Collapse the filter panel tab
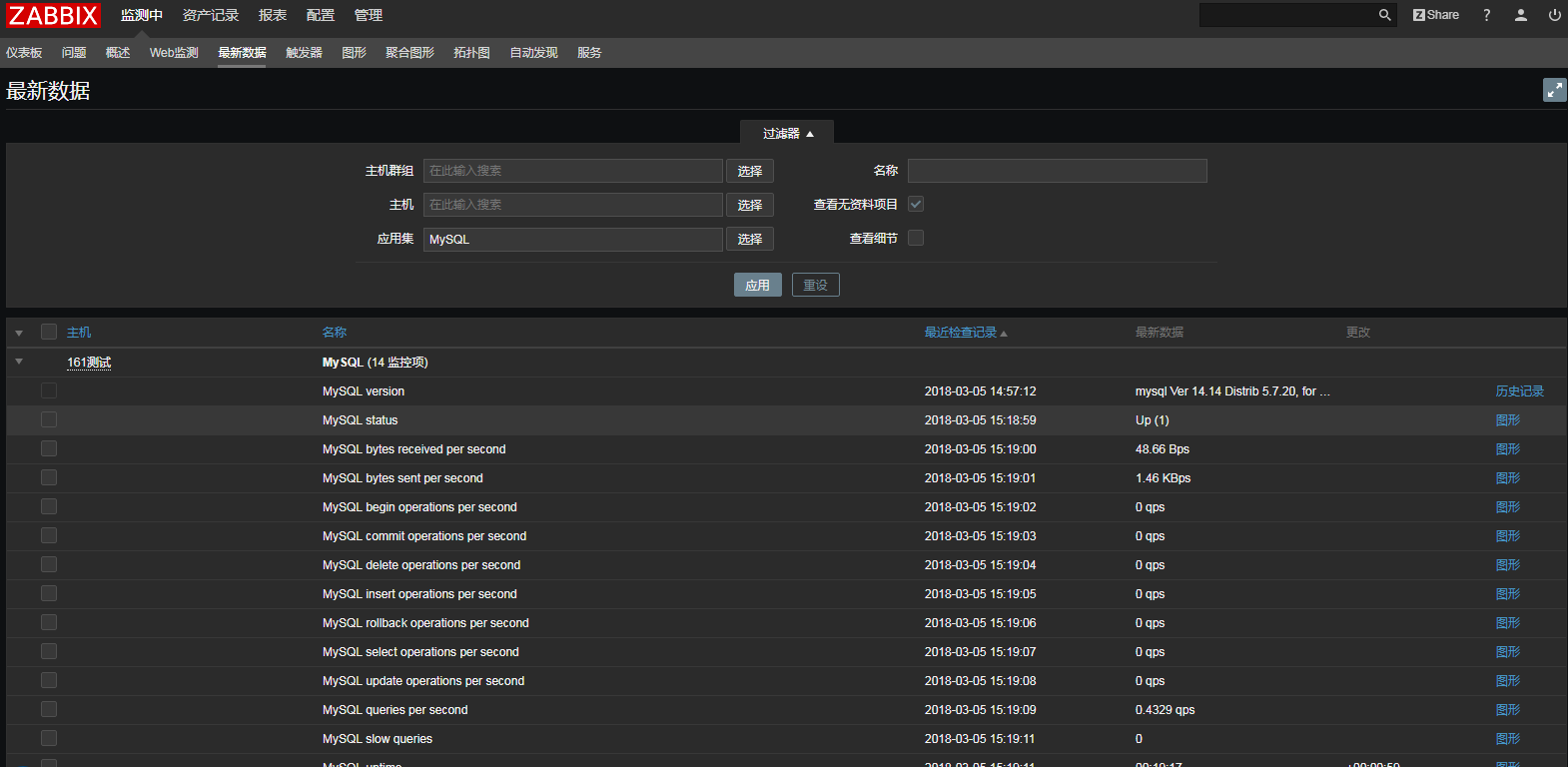Image resolution: width=1568 pixels, height=767 pixels. coord(787,133)
